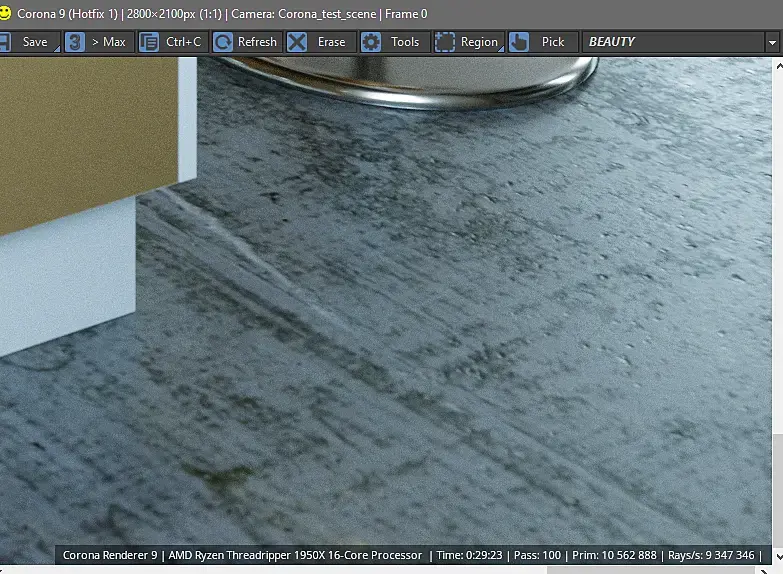Click the Tools gear icon

point(371,42)
